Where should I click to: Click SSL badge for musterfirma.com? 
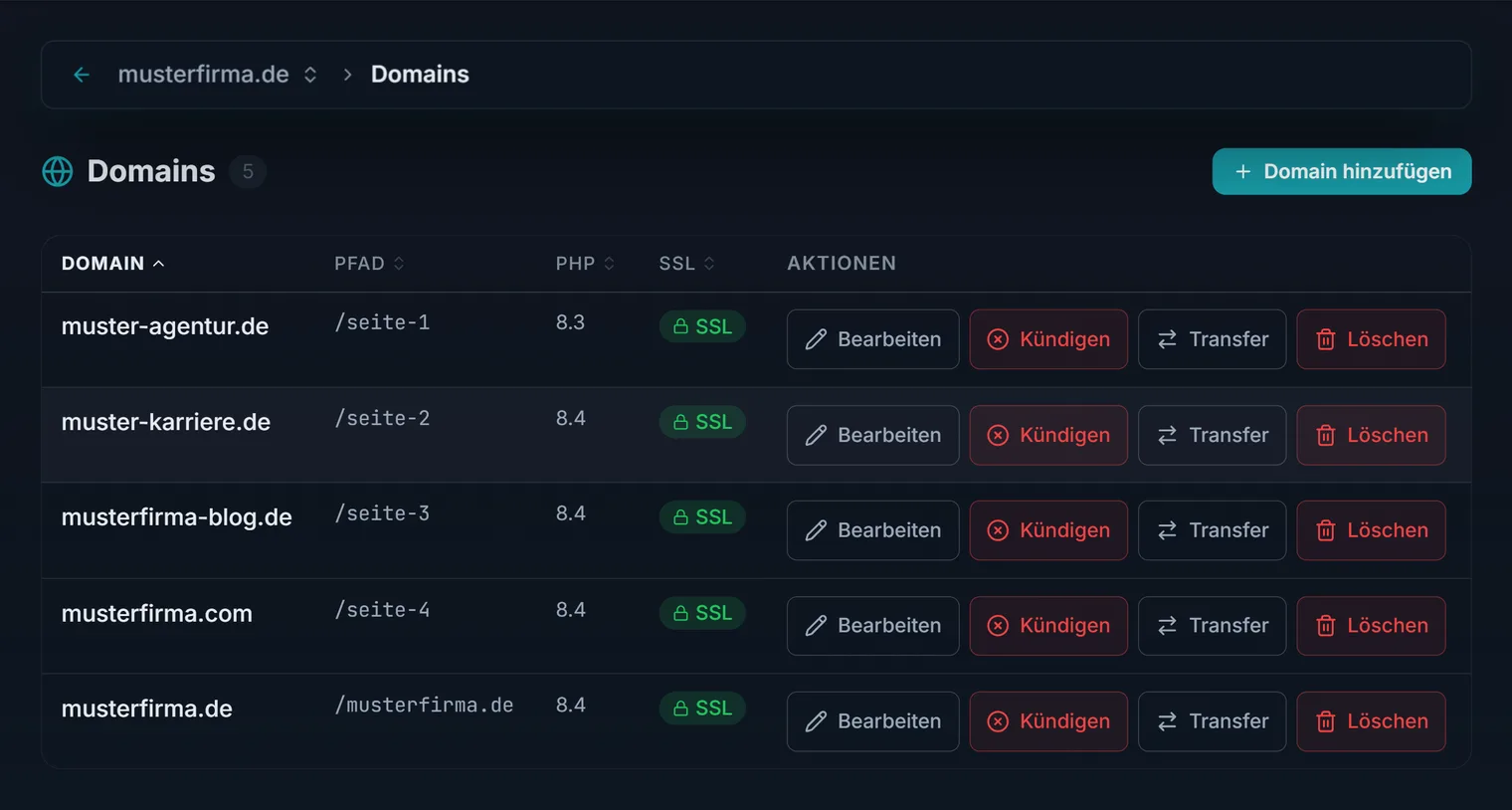click(x=702, y=613)
